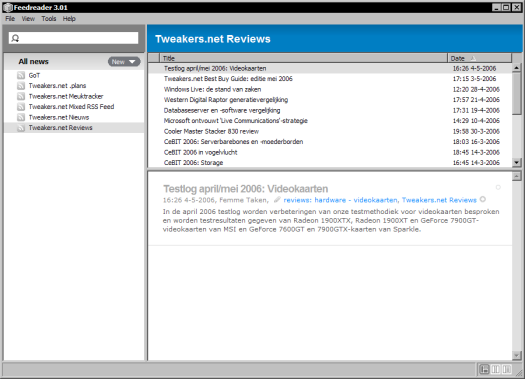Click the sort arrow in the Date column header

(473, 58)
